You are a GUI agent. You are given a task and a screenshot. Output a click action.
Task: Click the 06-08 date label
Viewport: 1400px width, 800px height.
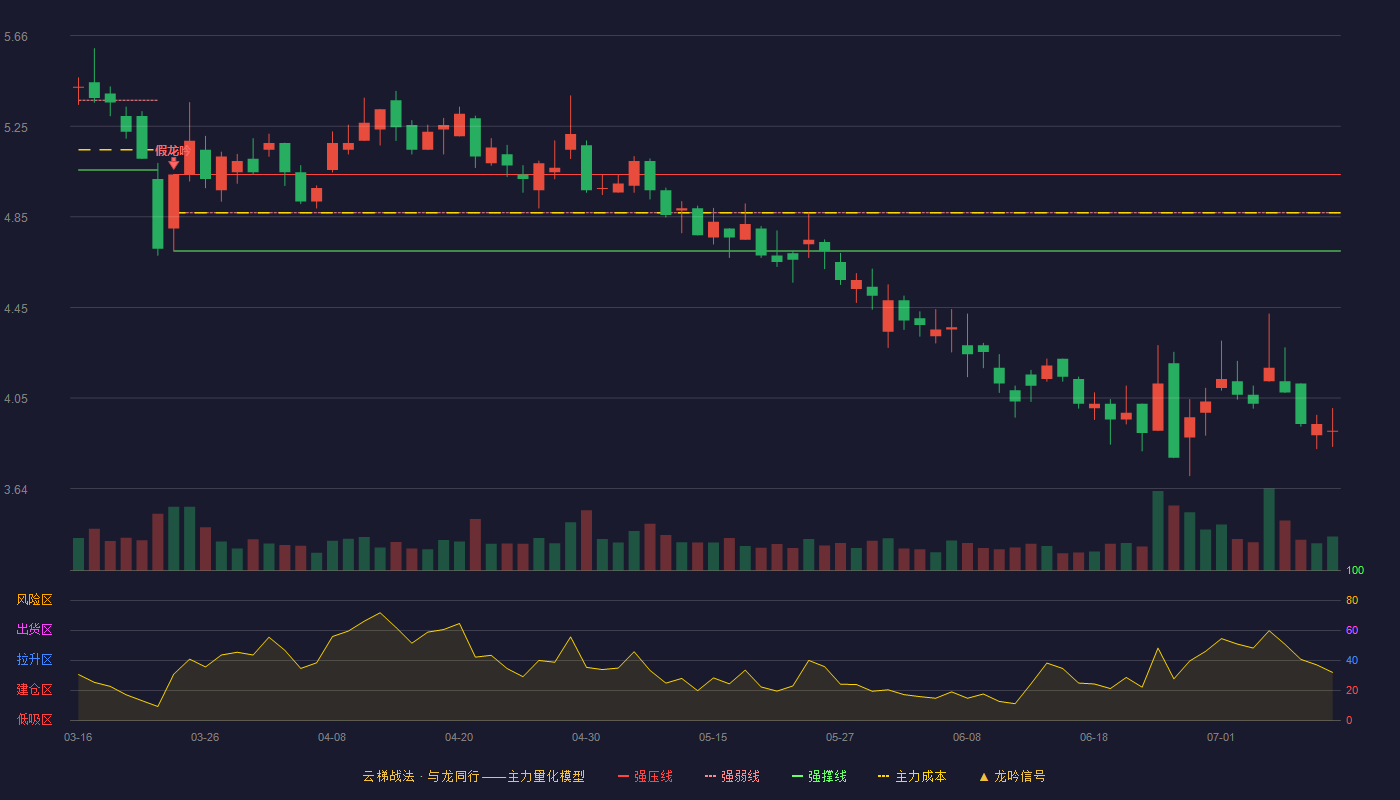(x=967, y=737)
